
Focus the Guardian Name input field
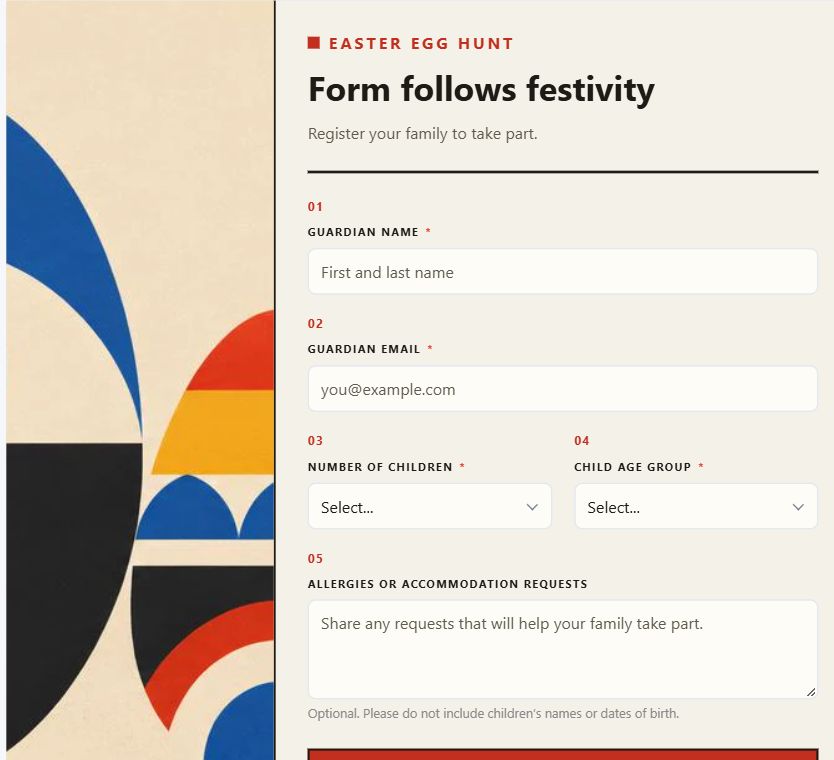pyautogui.click(x=563, y=272)
